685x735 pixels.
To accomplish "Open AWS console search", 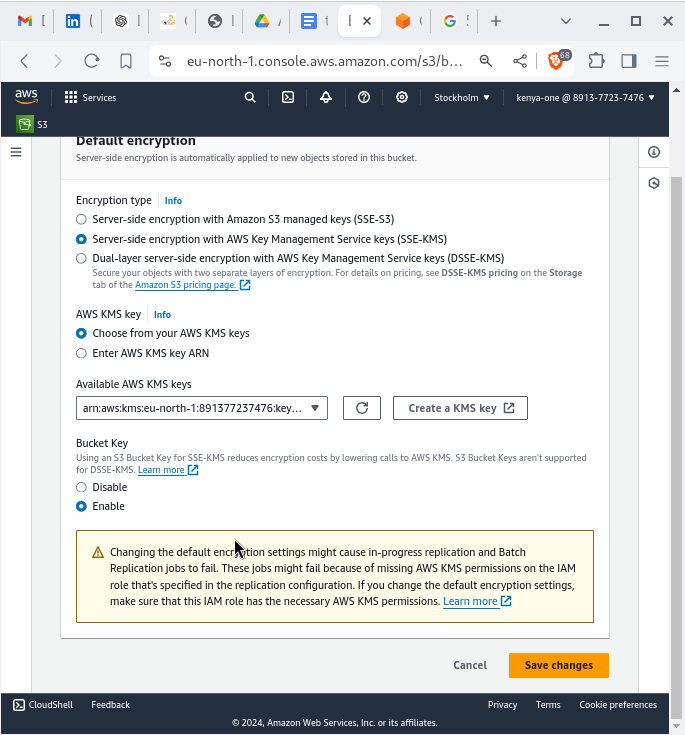I will pyautogui.click(x=250, y=98).
